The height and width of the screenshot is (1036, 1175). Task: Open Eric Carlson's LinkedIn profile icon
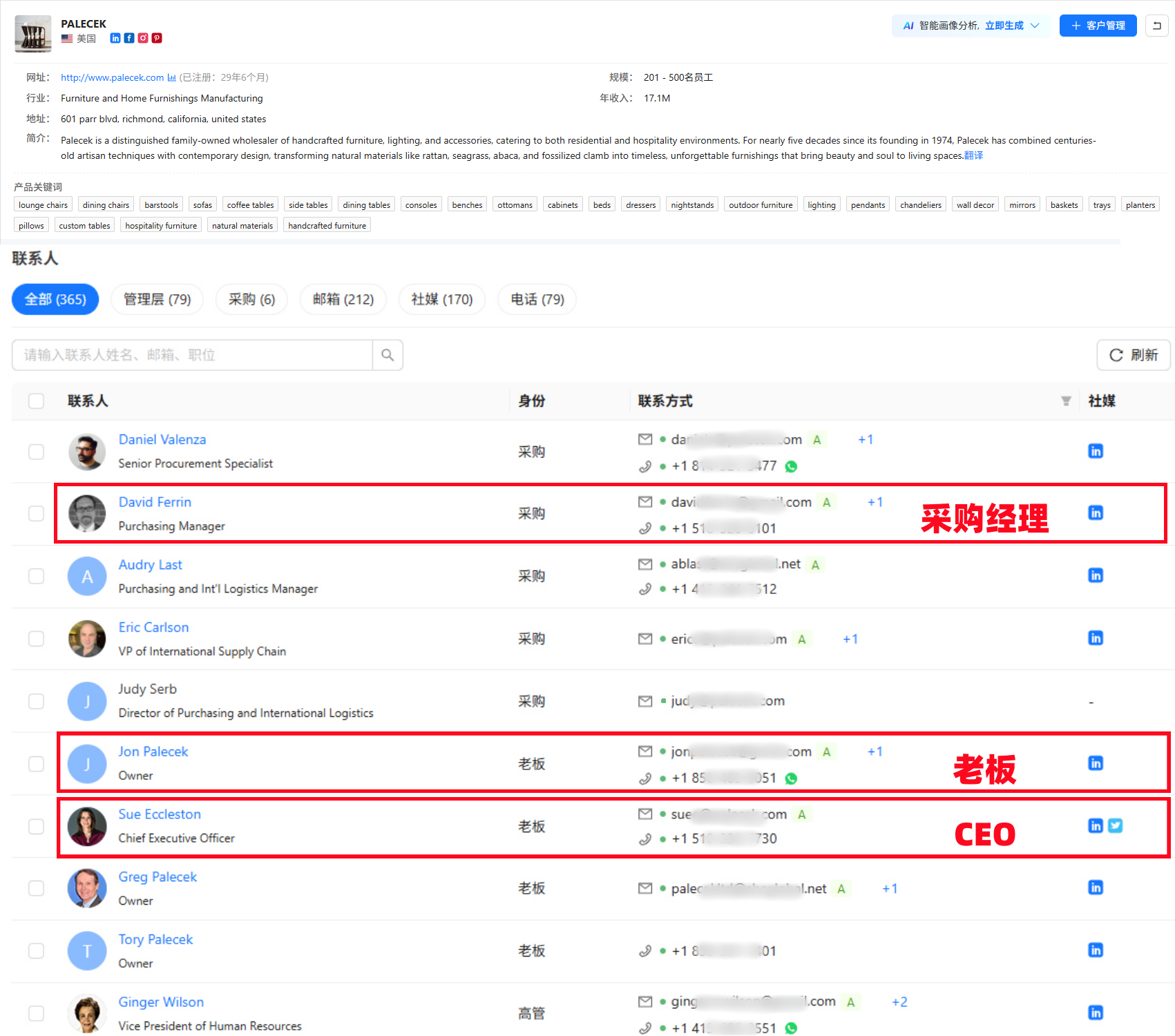(x=1096, y=637)
